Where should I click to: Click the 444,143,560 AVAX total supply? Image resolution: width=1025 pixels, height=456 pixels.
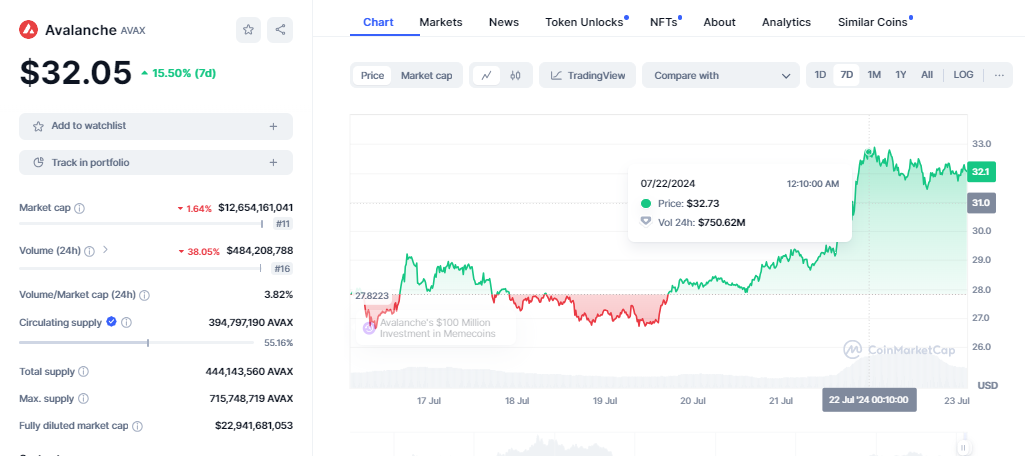pos(249,371)
